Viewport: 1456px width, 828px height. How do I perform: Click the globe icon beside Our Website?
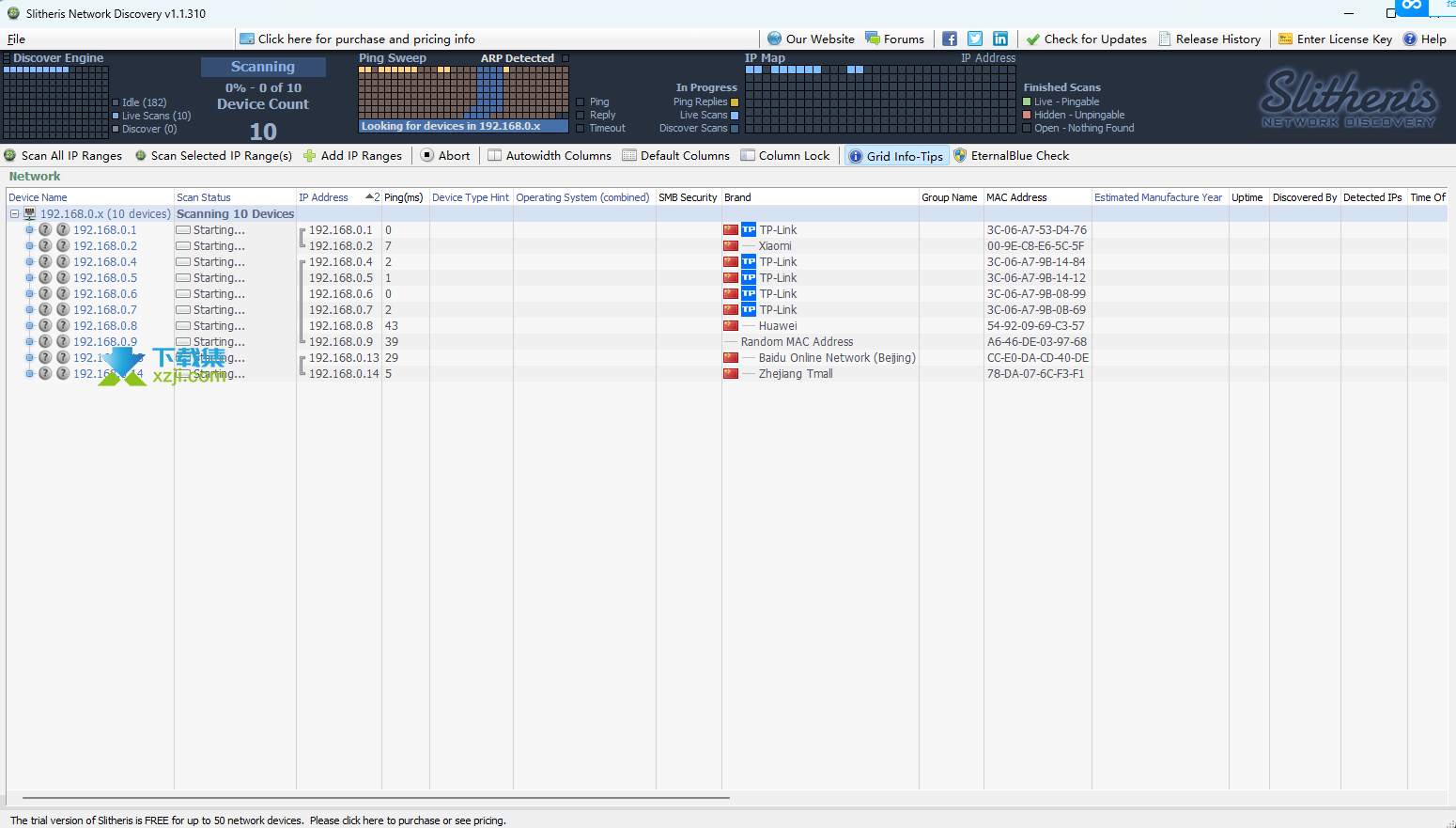774,39
